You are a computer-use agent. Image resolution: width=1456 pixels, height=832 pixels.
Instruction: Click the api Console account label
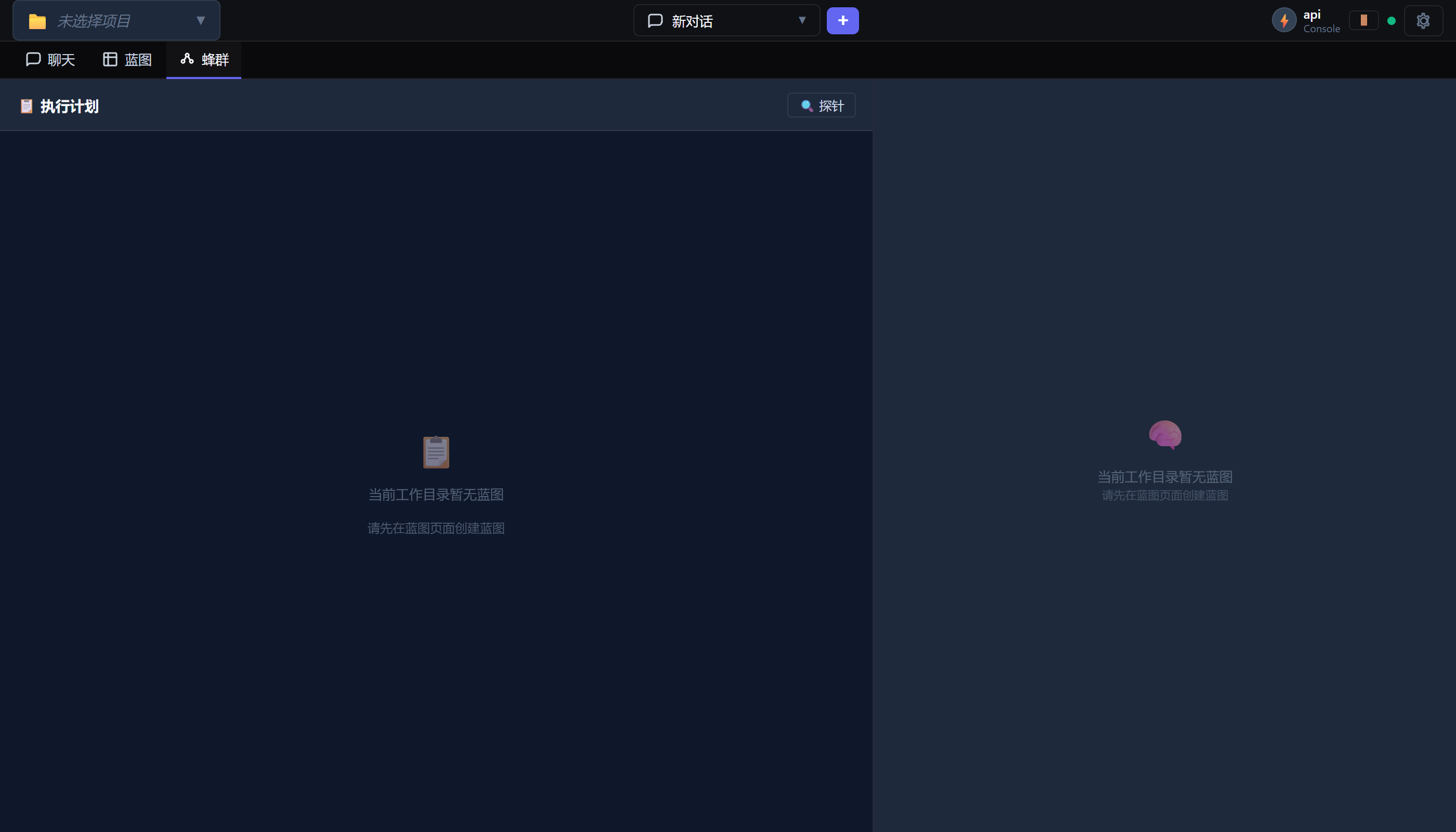click(1321, 21)
